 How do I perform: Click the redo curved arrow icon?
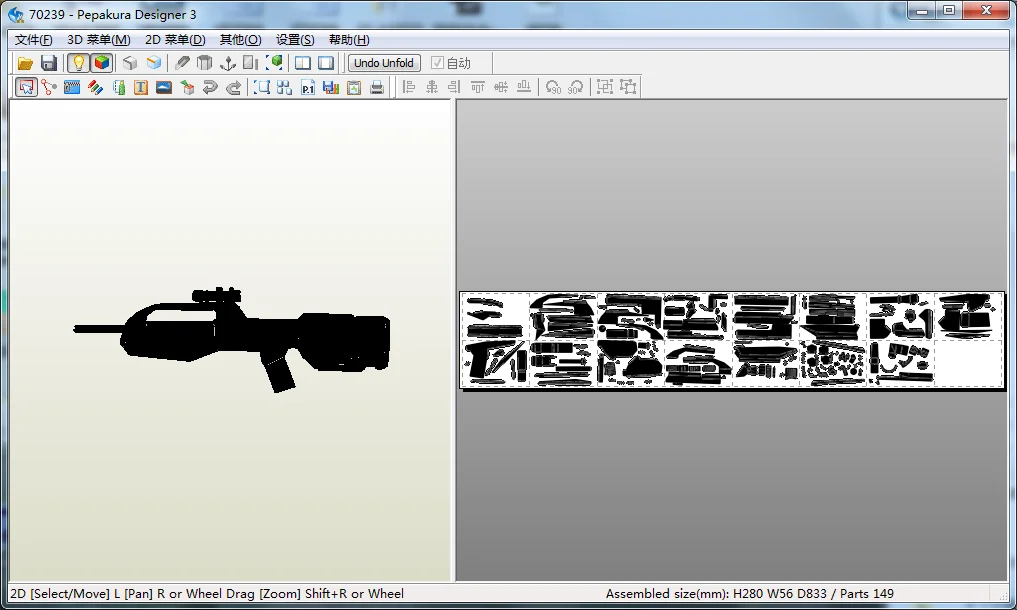click(233, 88)
